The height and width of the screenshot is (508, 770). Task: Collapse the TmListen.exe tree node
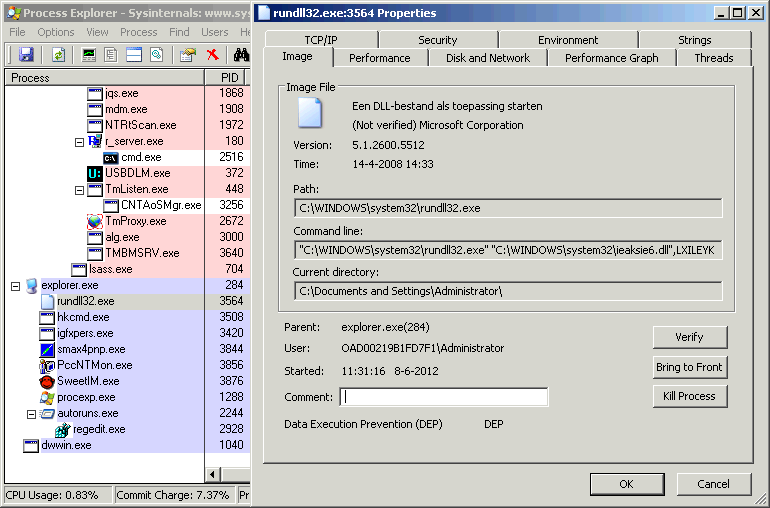79,190
